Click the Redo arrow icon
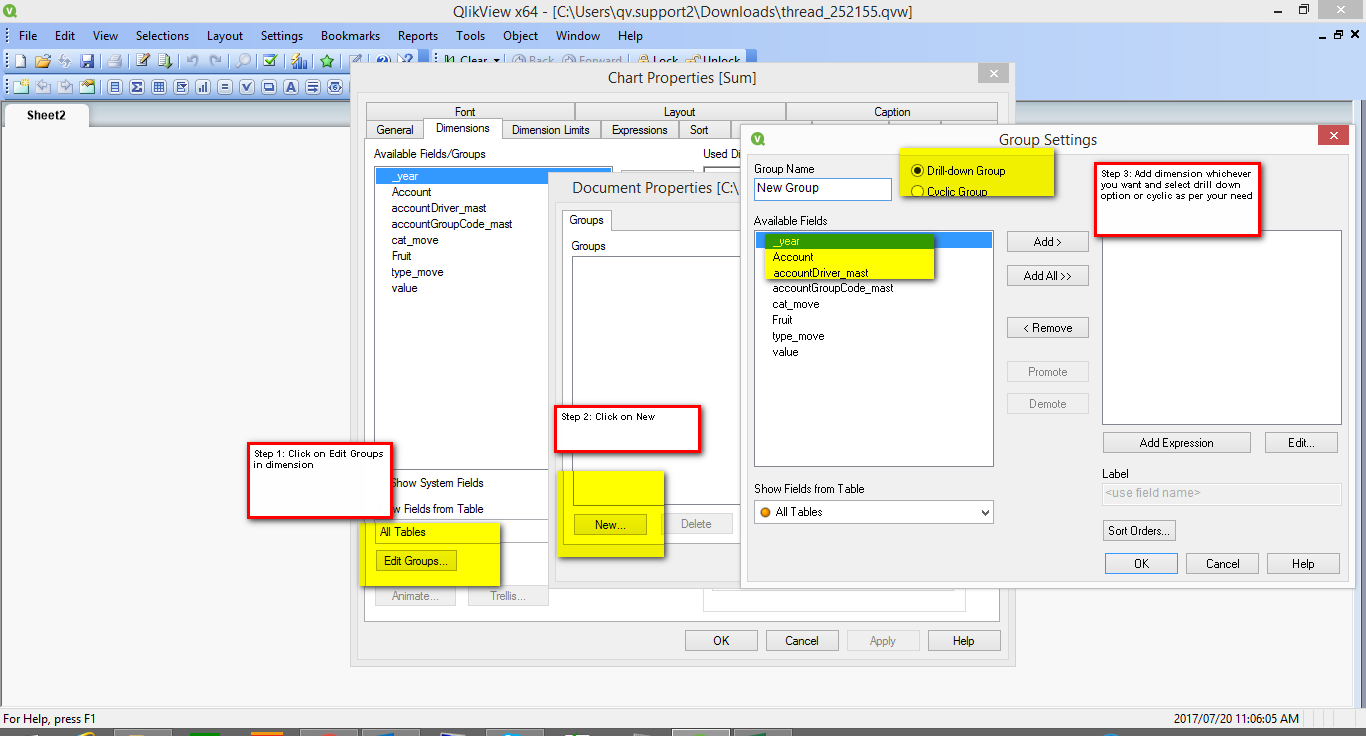 [x=215, y=61]
